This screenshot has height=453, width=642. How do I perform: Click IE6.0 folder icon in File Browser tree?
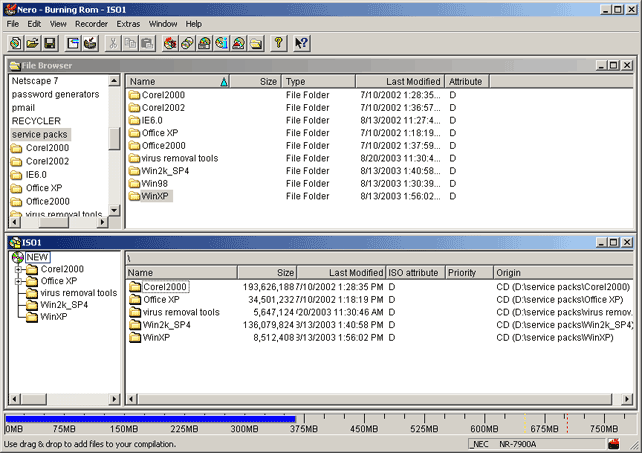tap(16, 175)
